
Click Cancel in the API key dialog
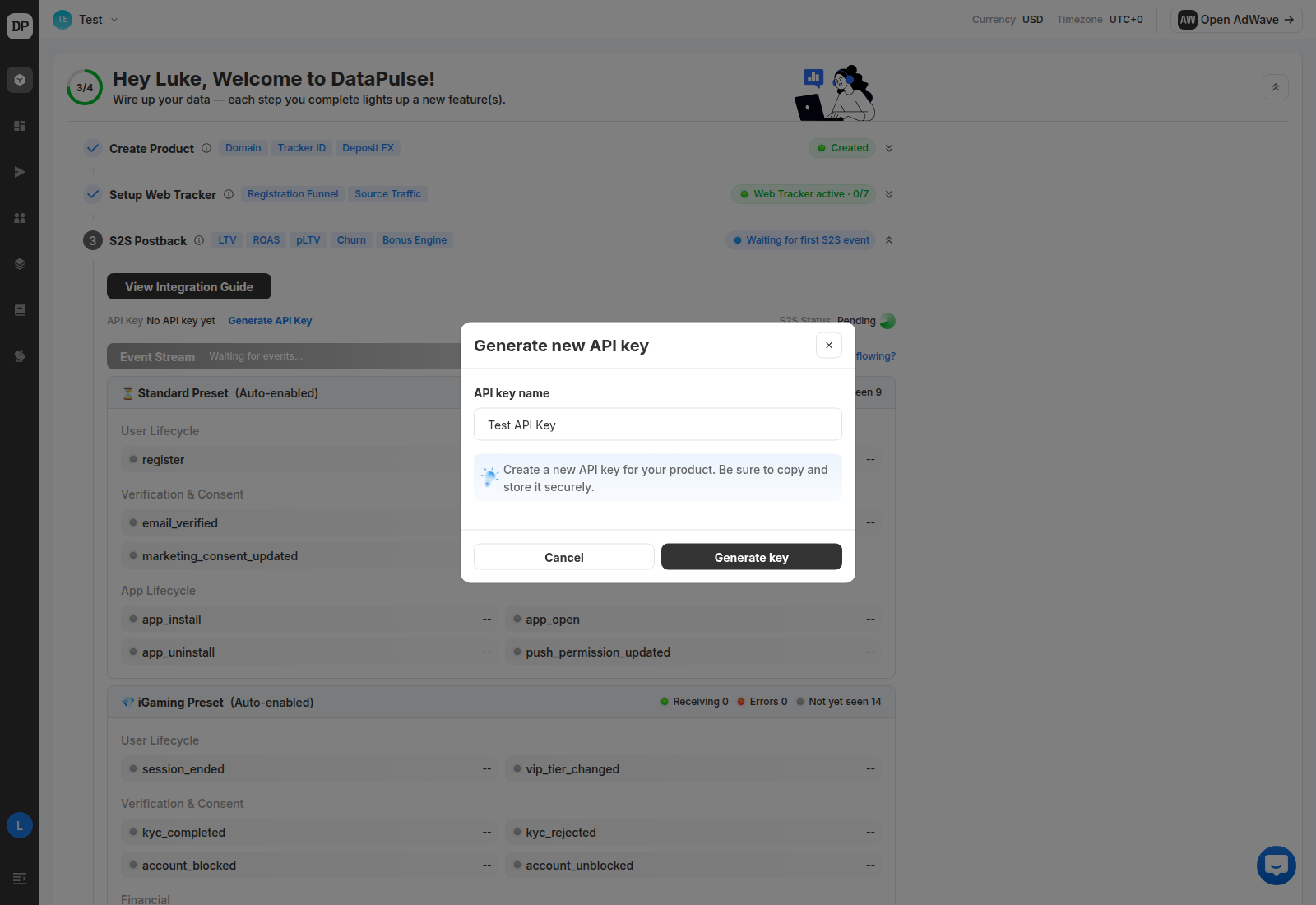564,557
